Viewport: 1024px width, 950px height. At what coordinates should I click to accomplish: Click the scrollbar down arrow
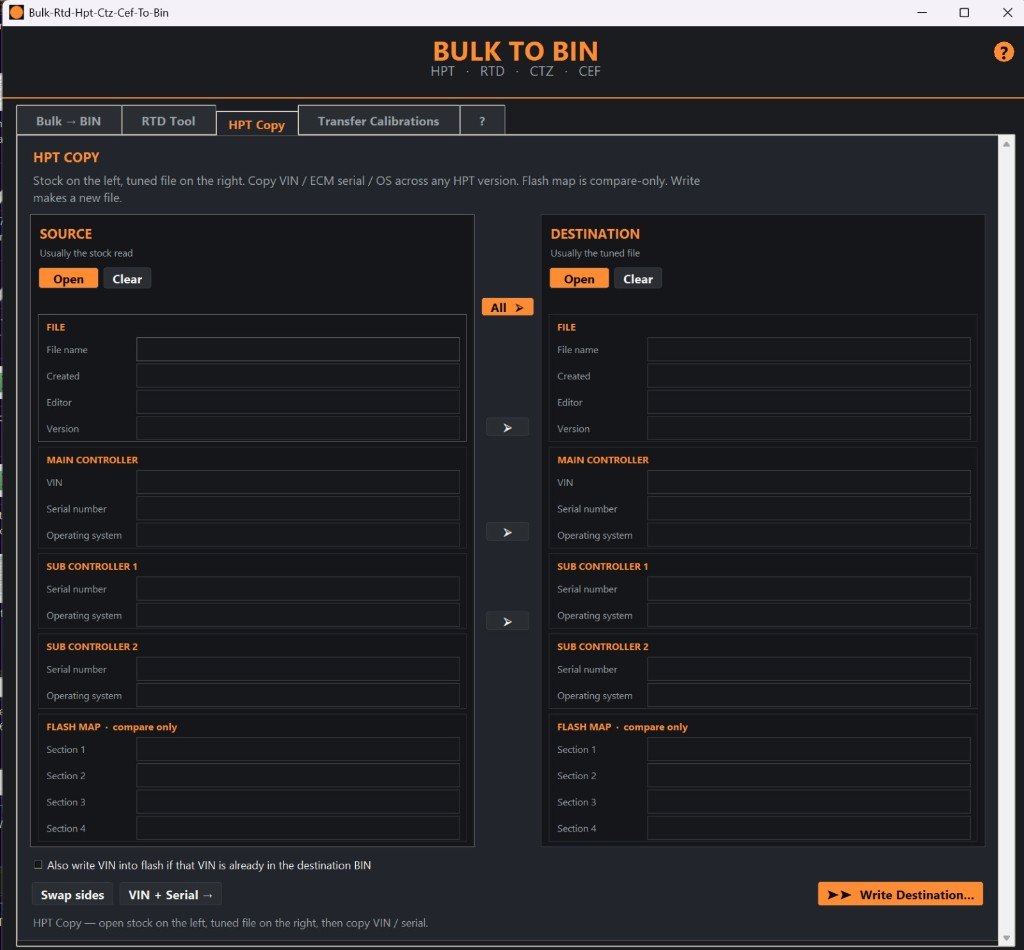[1006, 938]
